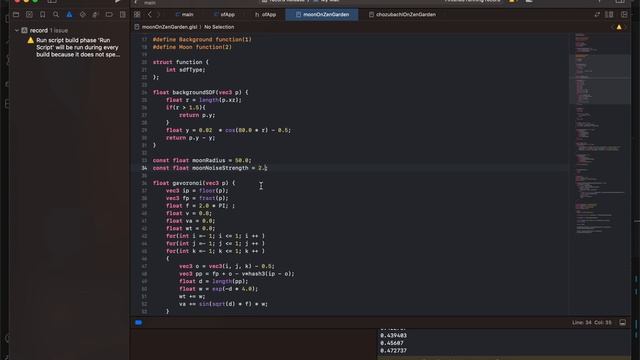Open the No Selection jump bar menu
Screen dimensions: 640x360
pos(219,27)
